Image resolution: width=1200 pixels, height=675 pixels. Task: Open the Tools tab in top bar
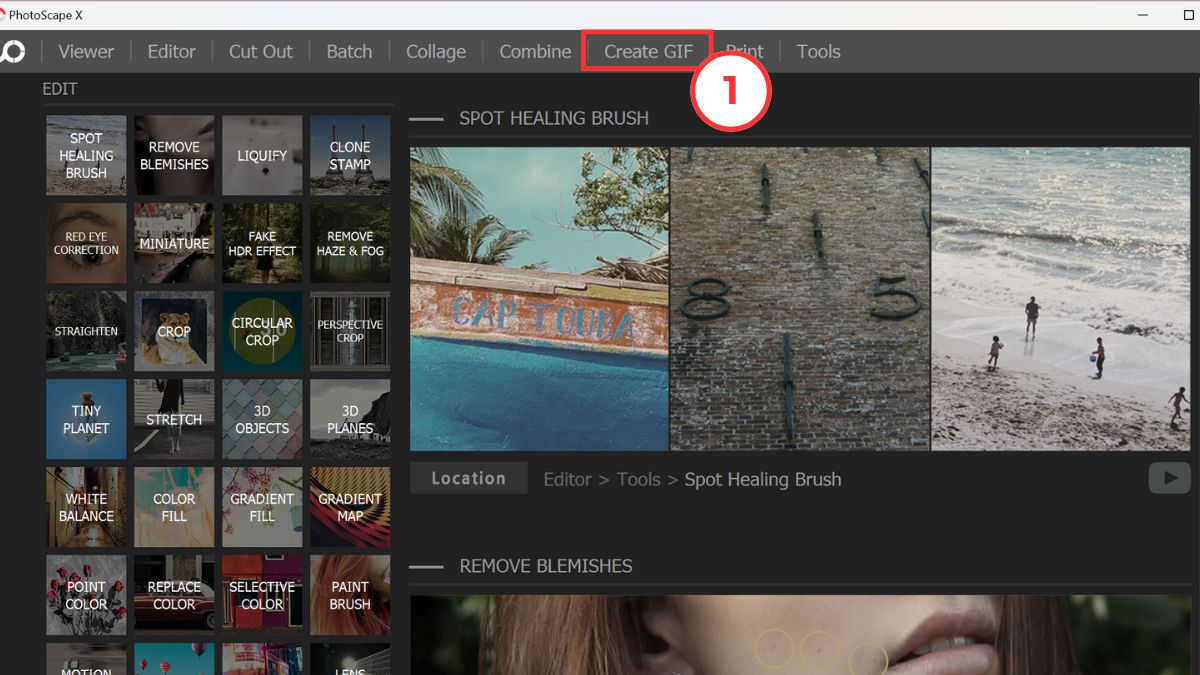(x=818, y=51)
